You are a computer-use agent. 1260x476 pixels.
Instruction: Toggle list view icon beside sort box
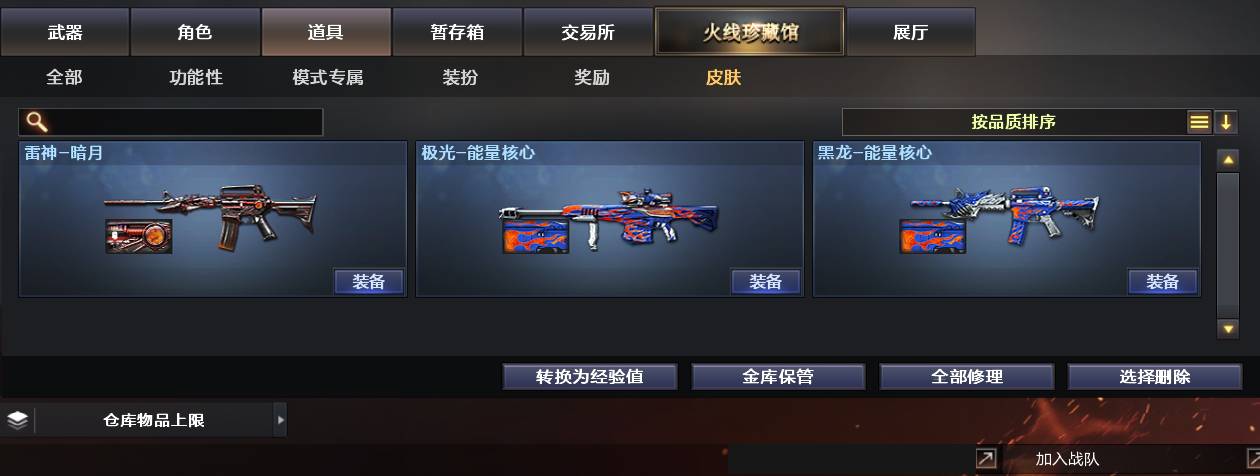[1199, 122]
